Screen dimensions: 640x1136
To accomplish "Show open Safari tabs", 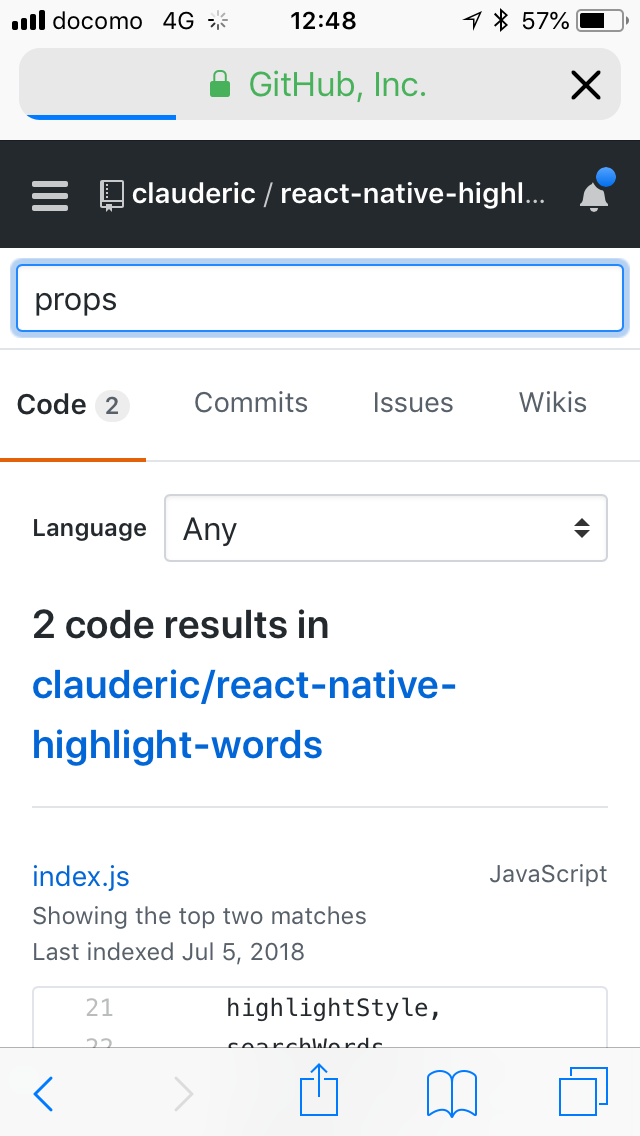I will click(583, 1093).
